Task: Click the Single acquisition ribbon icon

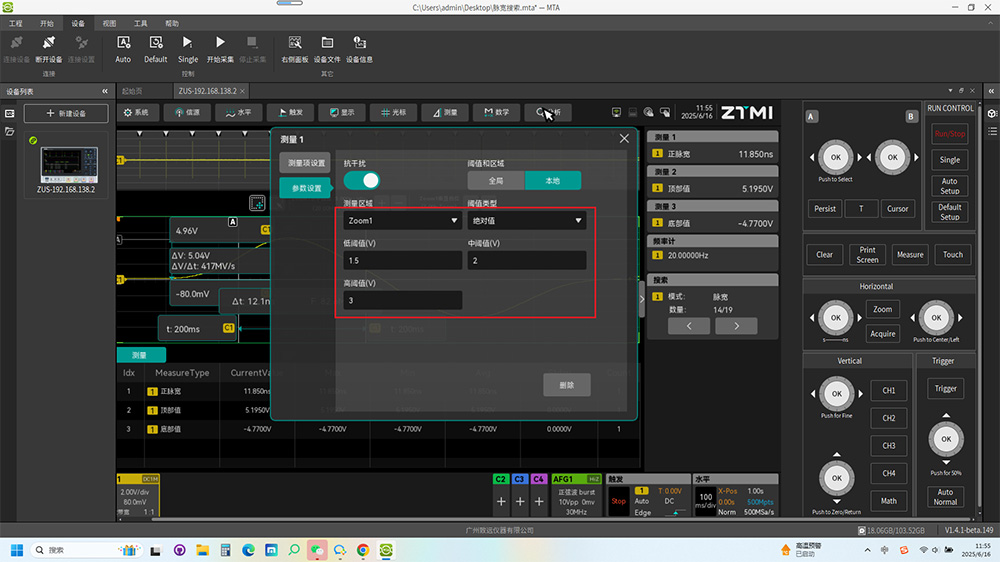Action: (x=188, y=44)
